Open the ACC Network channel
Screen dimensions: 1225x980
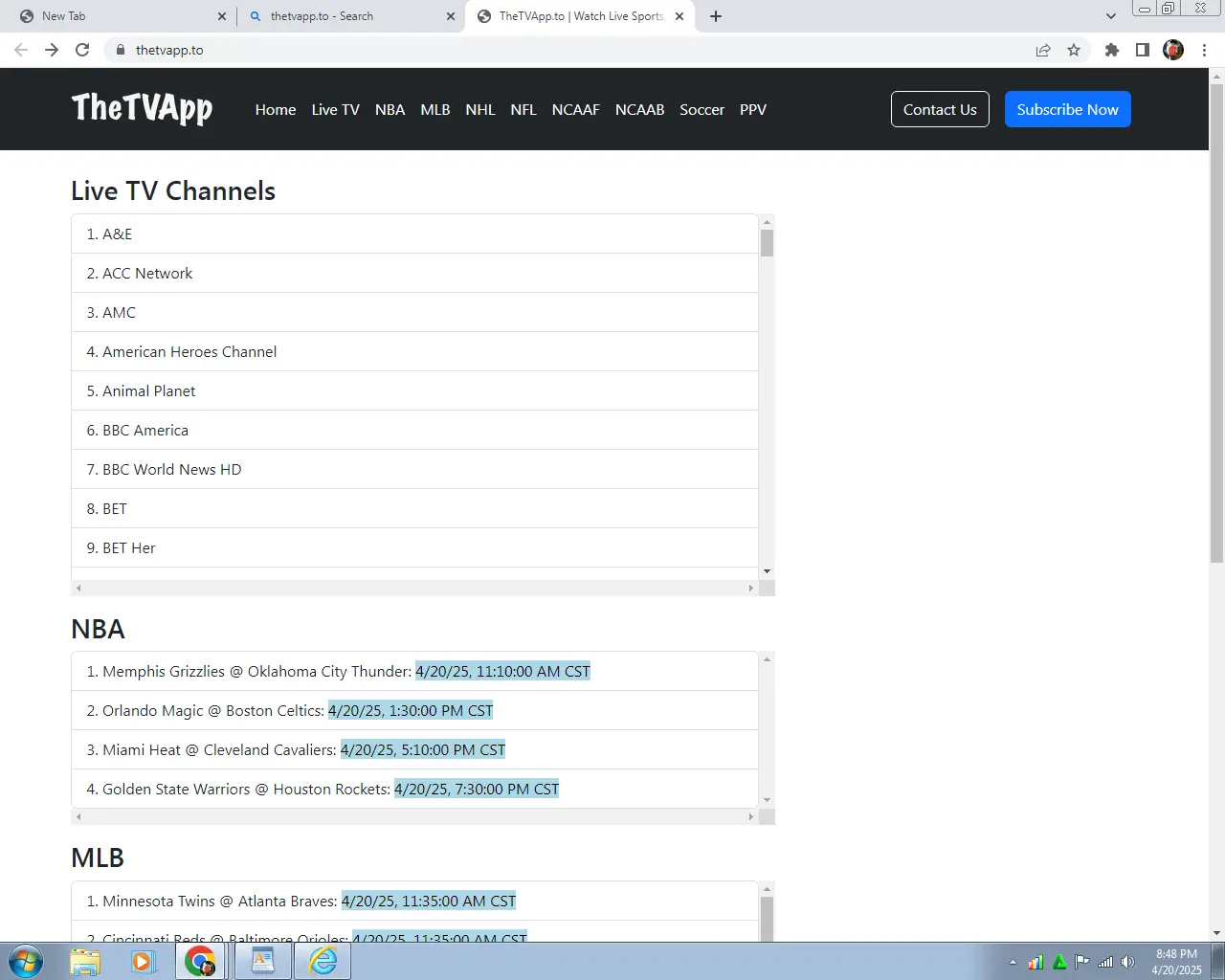tap(414, 273)
